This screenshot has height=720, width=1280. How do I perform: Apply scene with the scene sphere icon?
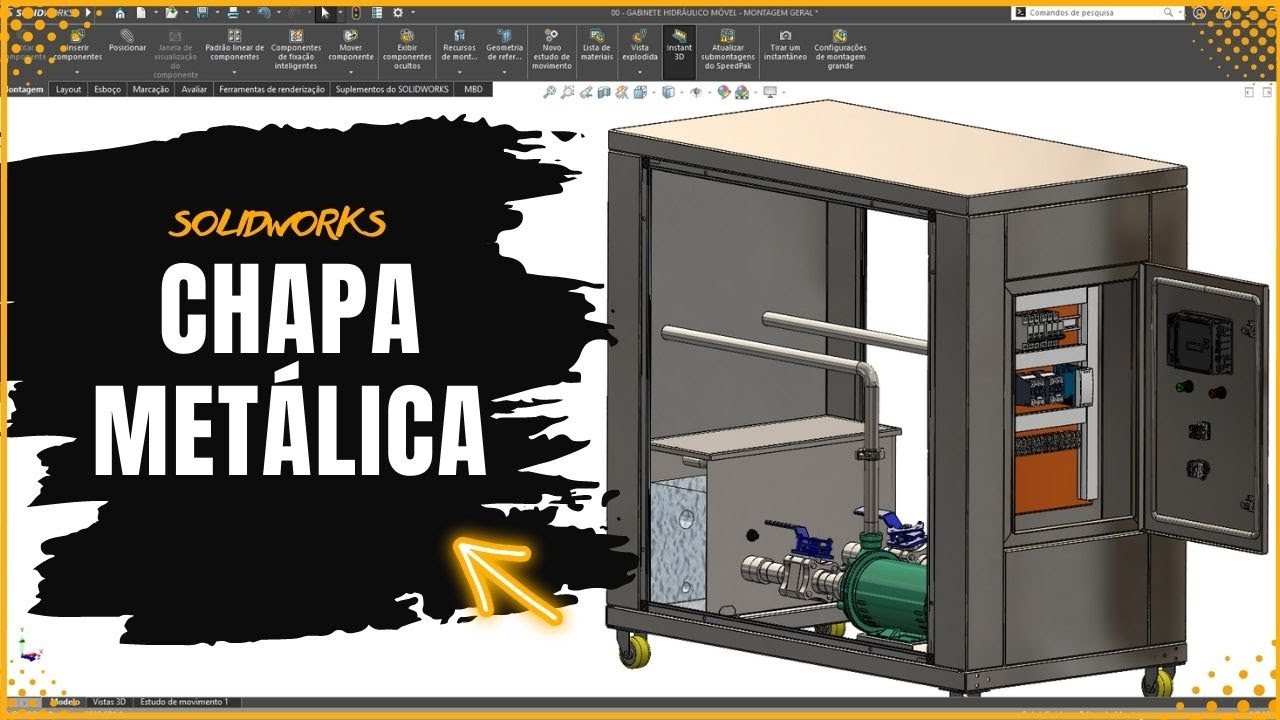tap(741, 92)
